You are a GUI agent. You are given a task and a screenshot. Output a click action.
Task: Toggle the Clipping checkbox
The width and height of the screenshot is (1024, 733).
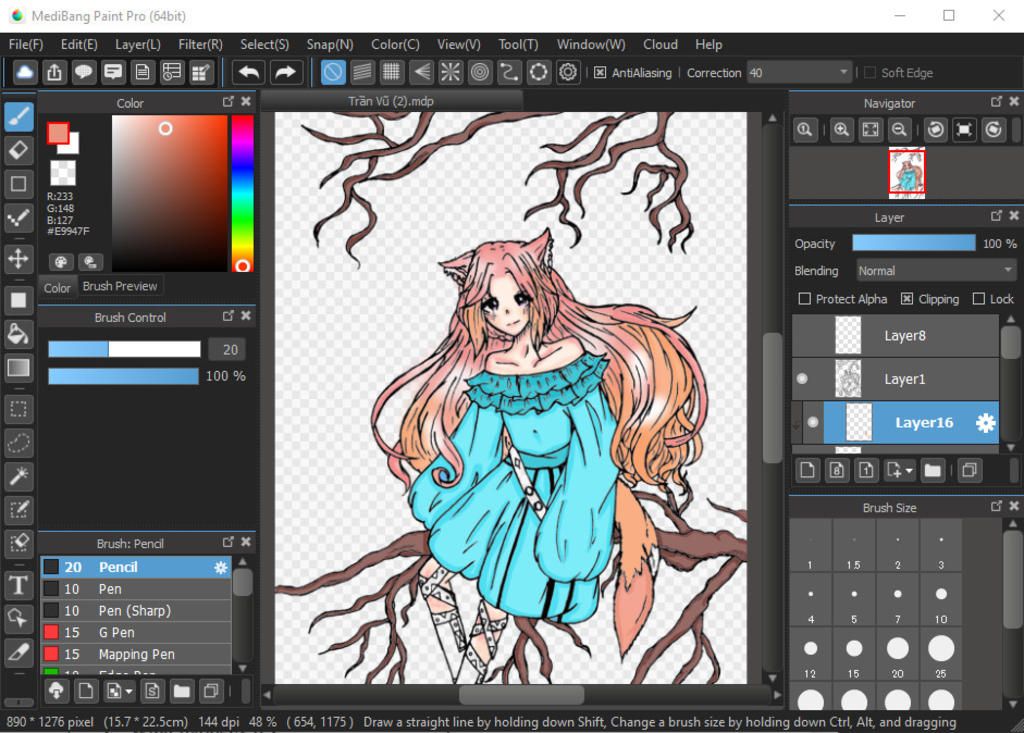coord(906,299)
